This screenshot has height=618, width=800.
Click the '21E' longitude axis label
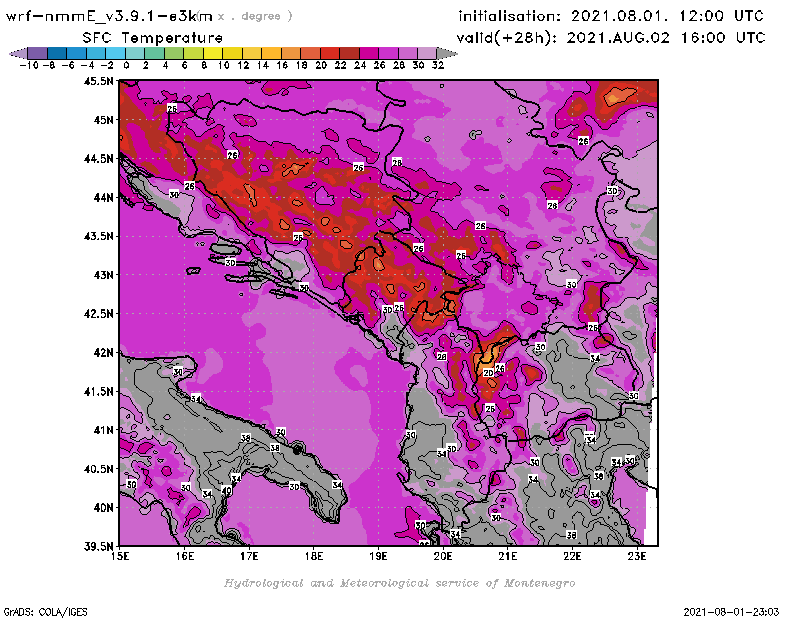(508, 556)
